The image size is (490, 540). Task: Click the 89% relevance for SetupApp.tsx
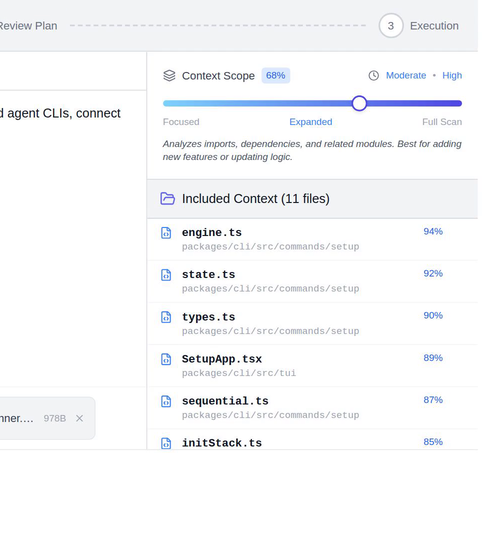click(x=433, y=358)
